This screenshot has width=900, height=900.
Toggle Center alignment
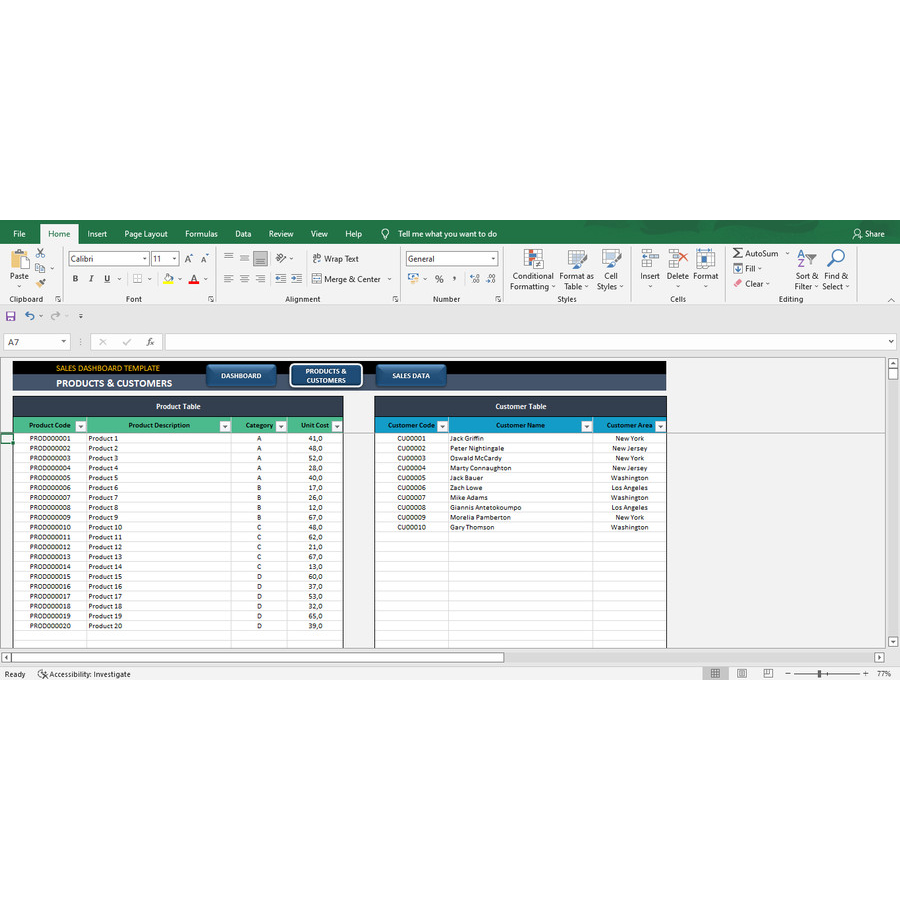[245, 279]
